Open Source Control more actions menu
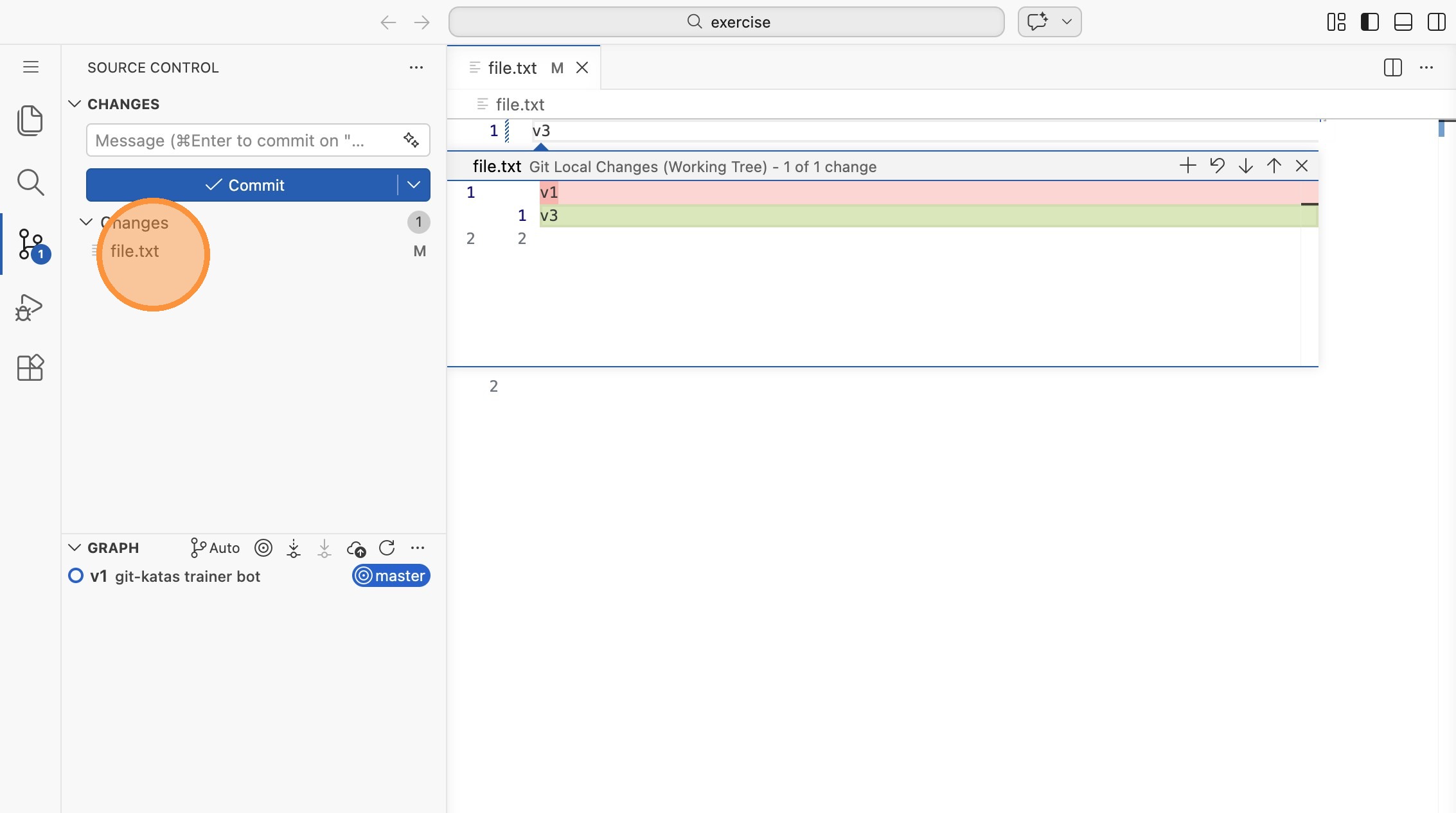The width and height of the screenshot is (1456, 813). (416, 67)
